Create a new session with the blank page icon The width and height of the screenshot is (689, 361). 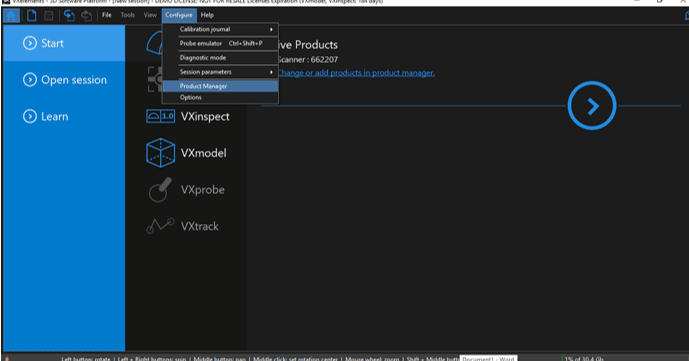[32, 16]
